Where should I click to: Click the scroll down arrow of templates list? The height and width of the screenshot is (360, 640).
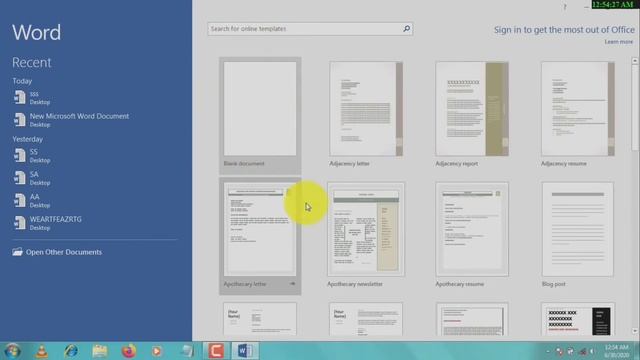pos(635,331)
